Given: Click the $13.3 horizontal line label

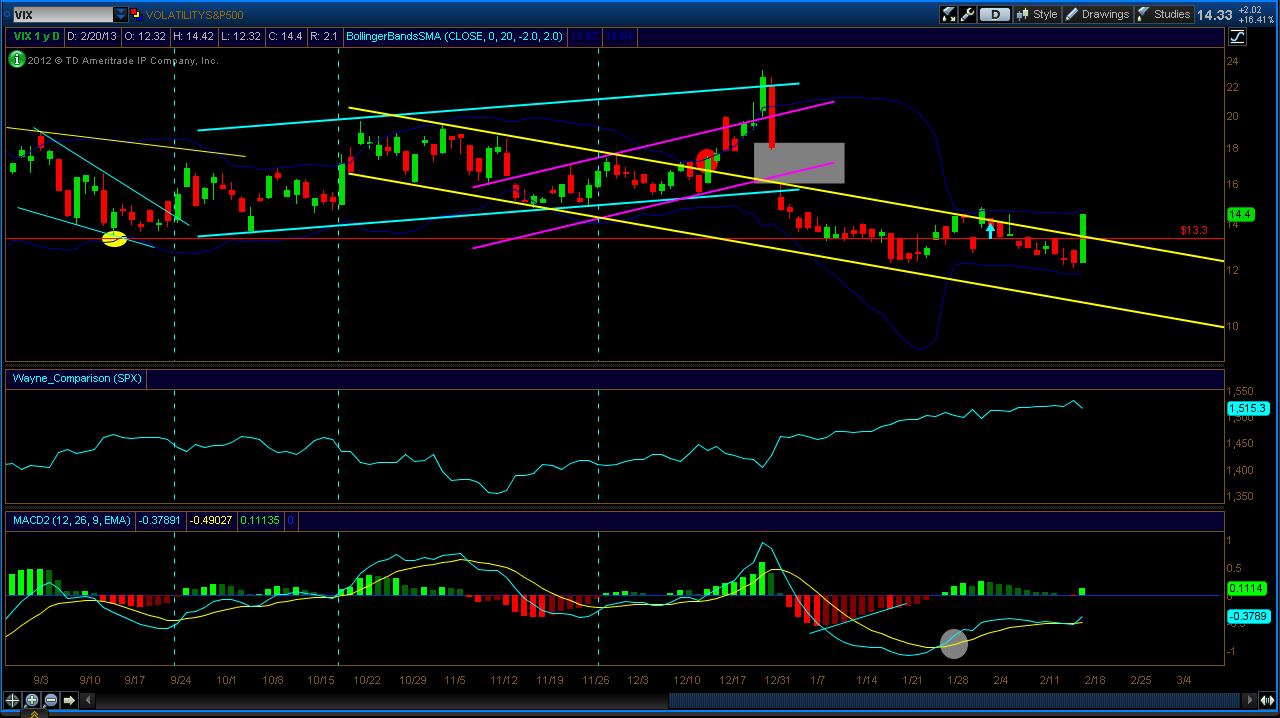Looking at the screenshot, I should tap(1194, 230).
